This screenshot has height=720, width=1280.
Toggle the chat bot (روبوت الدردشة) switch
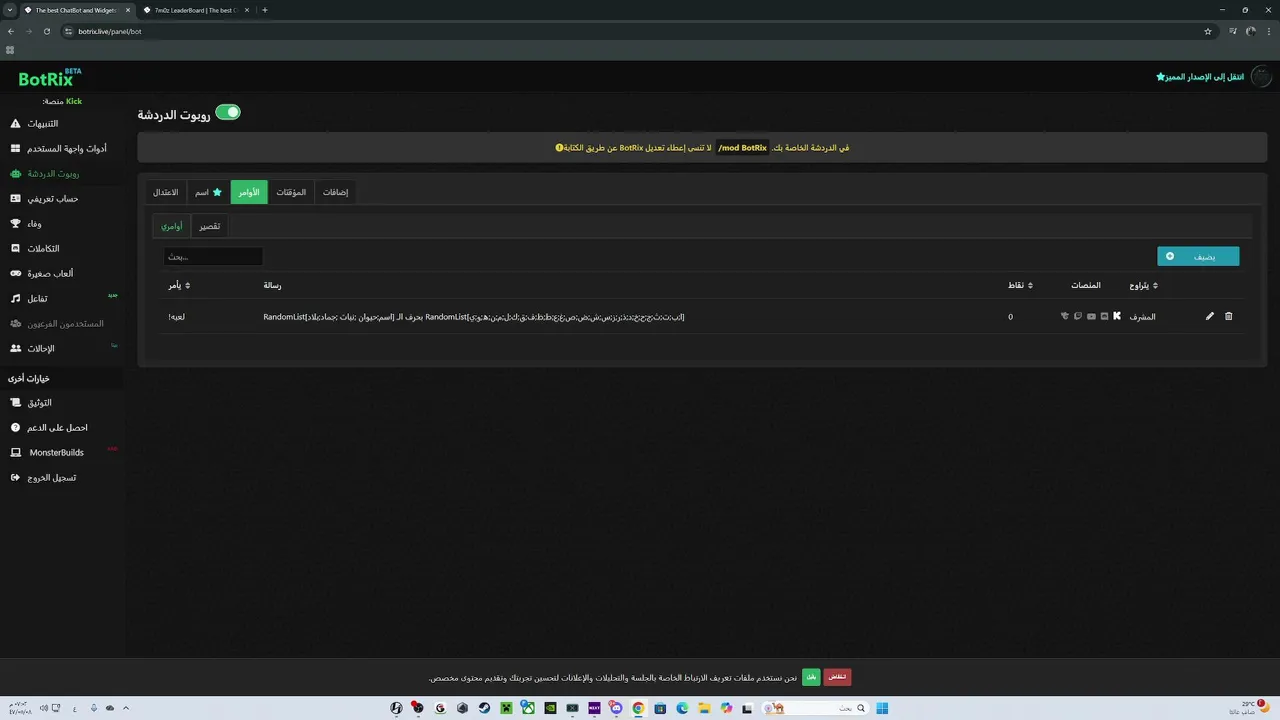click(228, 113)
